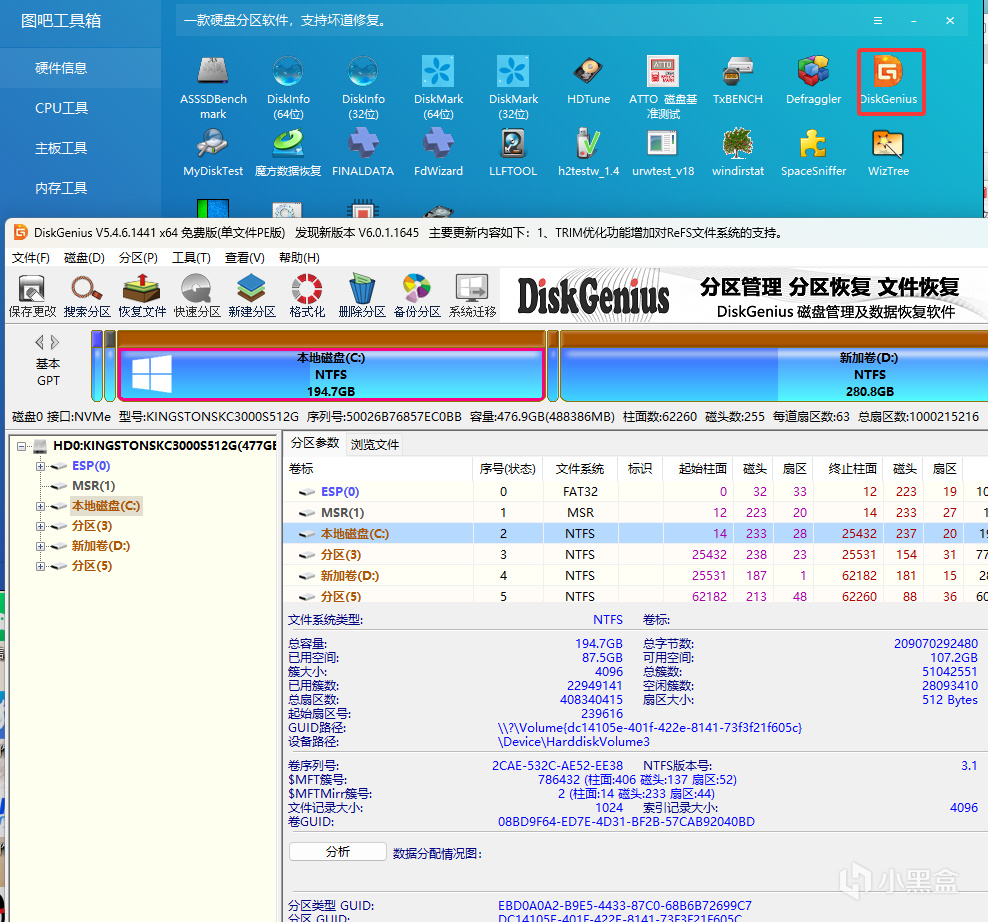Screen dimensions: 988x922
Task: Open FINALDATA icon
Action: point(363,153)
